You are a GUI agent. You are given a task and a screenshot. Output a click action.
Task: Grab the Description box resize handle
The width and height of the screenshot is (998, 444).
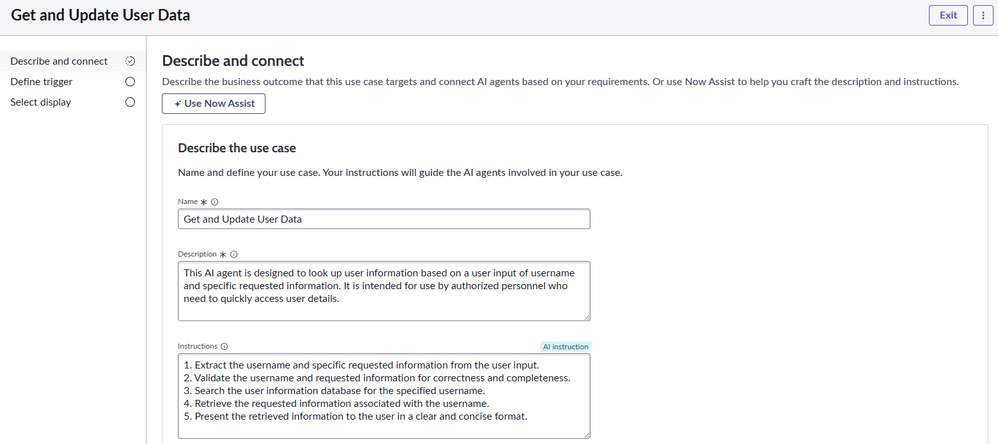pos(586,317)
